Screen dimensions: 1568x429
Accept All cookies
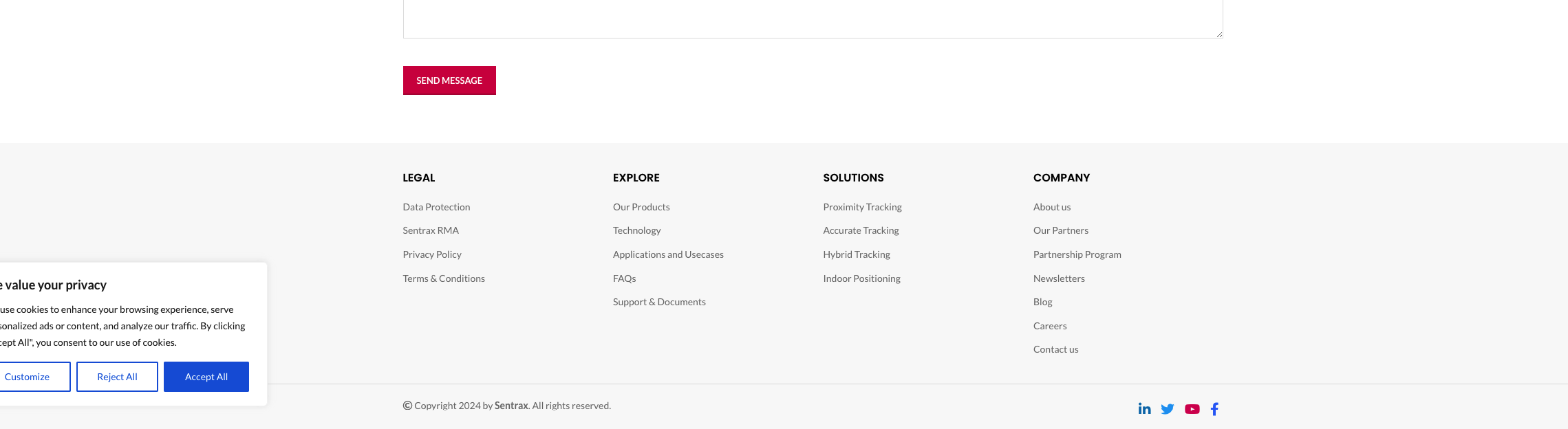[x=206, y=377]
